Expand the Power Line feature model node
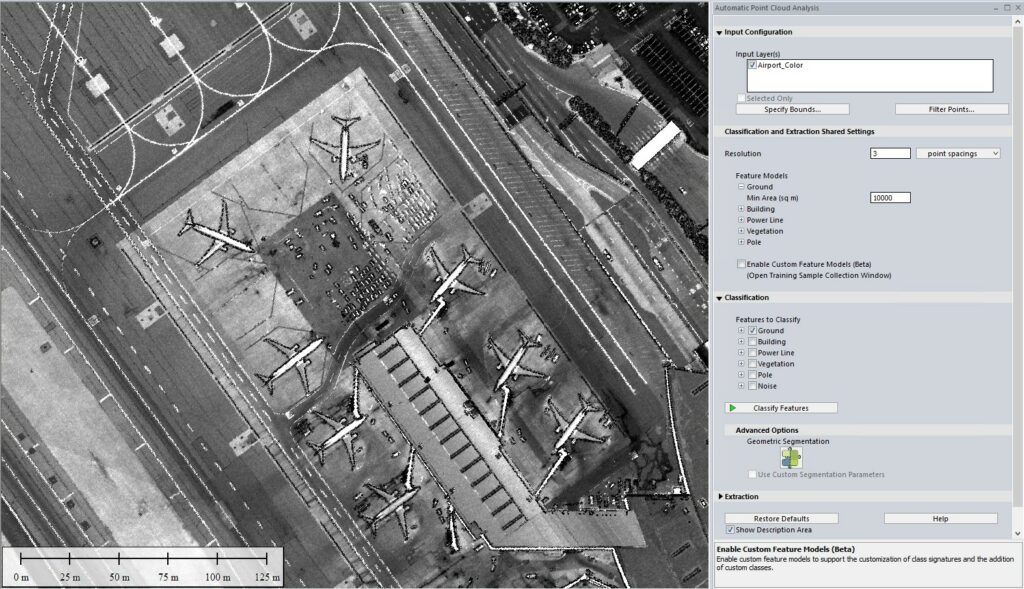 click(x=741, y=220)
